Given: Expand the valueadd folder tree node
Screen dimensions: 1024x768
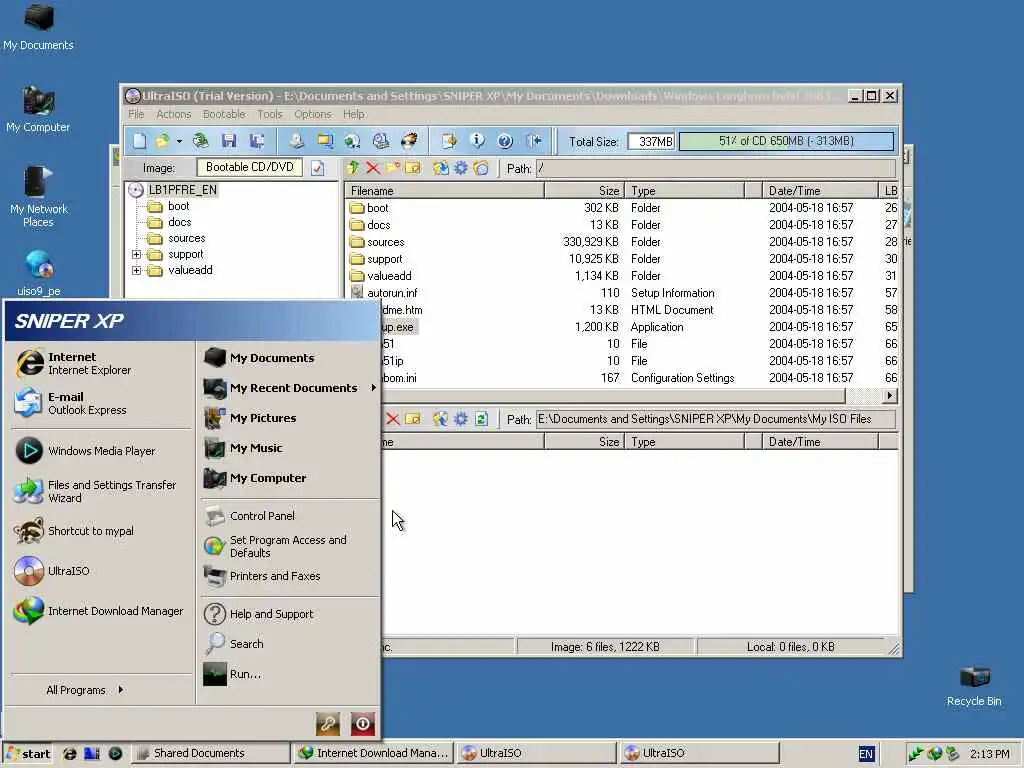Looking at the screenshot, I should [136, 270].
